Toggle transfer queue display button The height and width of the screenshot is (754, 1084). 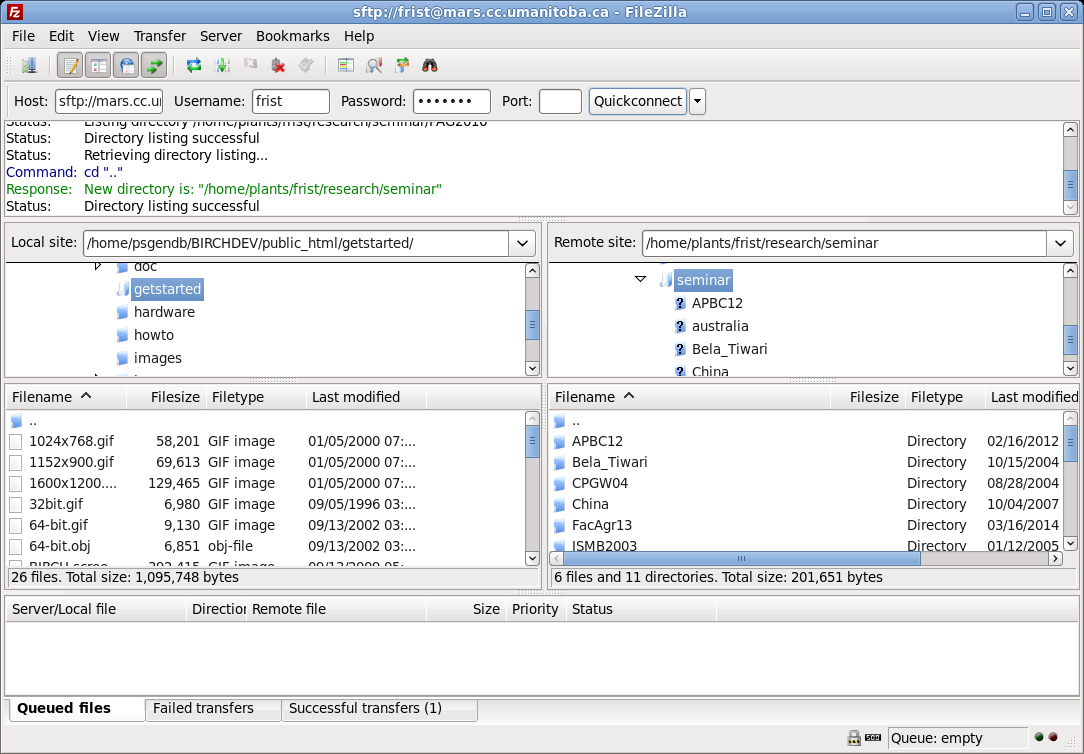pyautogui.click(x=154, y=66)
